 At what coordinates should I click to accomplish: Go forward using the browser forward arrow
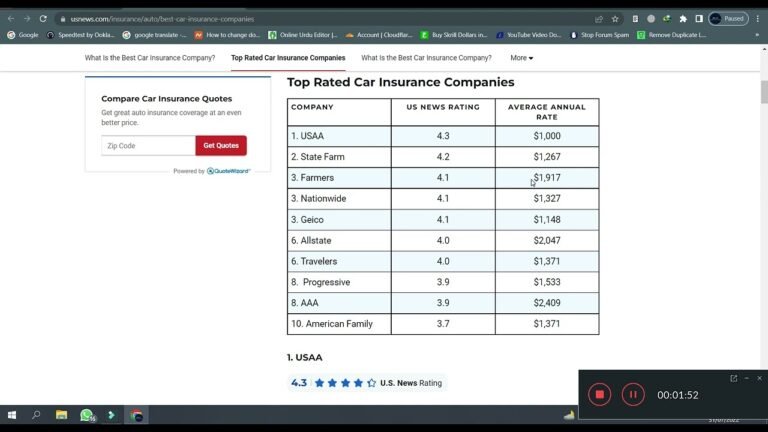(x=27, y=19)
